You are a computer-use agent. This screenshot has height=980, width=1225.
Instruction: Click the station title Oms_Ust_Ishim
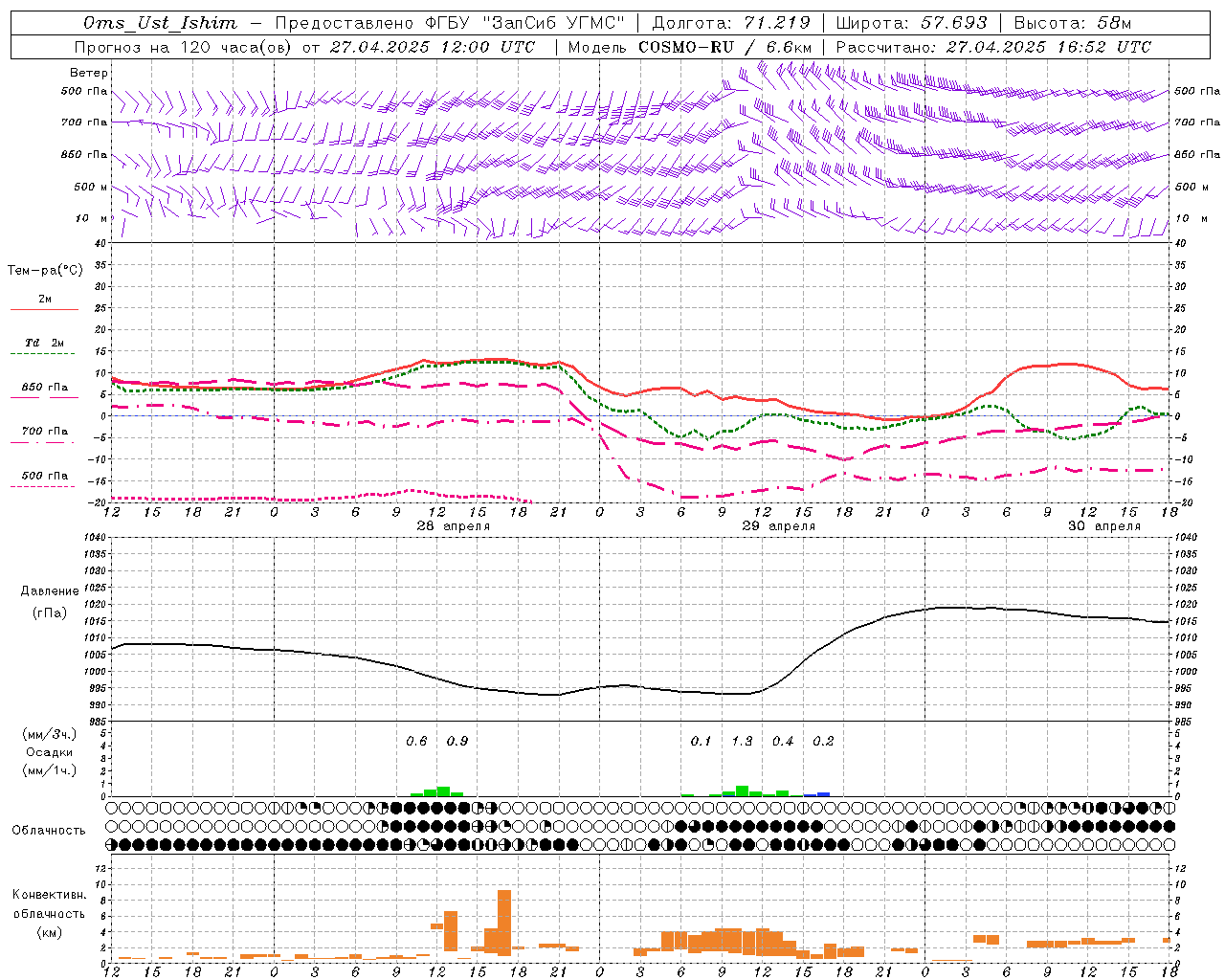pos(160,23)
